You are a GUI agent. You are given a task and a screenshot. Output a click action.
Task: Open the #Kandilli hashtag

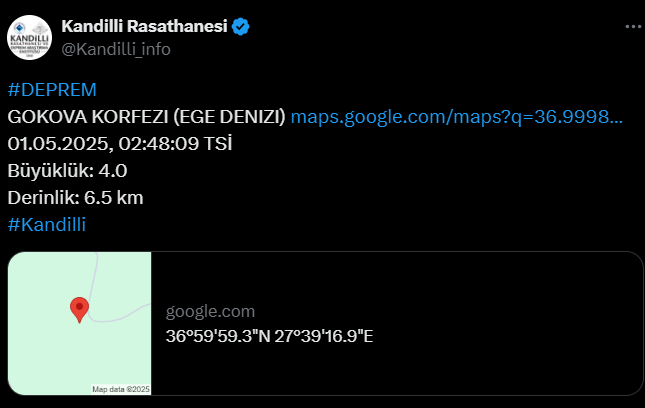point(47,225)
